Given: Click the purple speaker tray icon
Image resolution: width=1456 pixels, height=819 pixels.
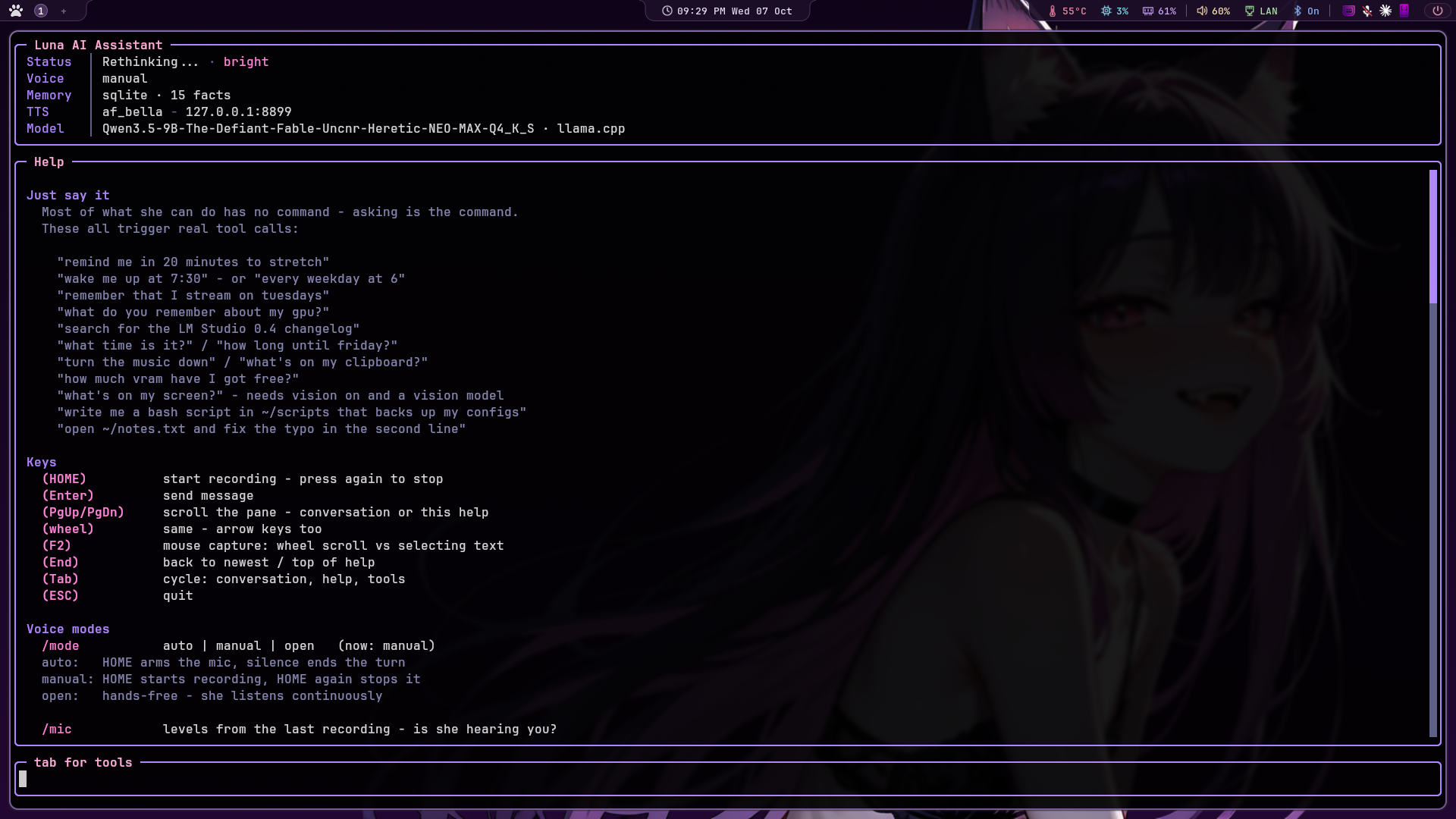Looking at the screenshot, I should 1404,11.
